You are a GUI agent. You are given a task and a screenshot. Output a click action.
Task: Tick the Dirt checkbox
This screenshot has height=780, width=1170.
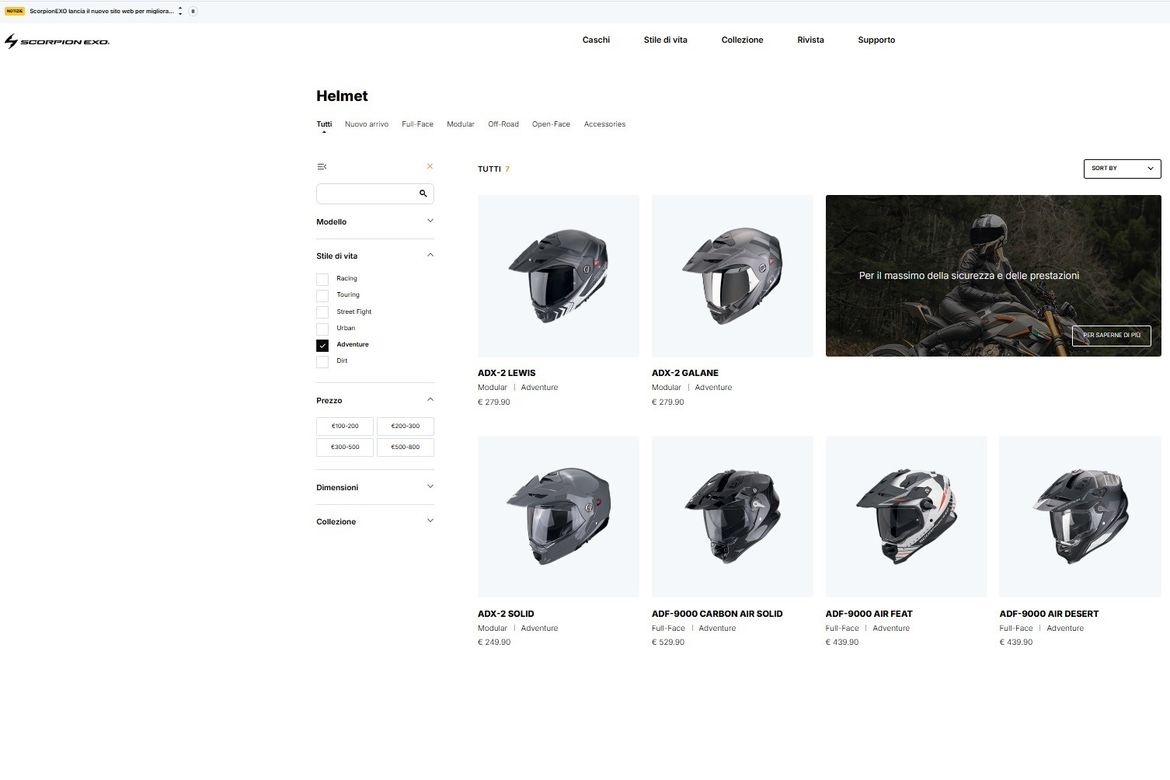[322, 362]
